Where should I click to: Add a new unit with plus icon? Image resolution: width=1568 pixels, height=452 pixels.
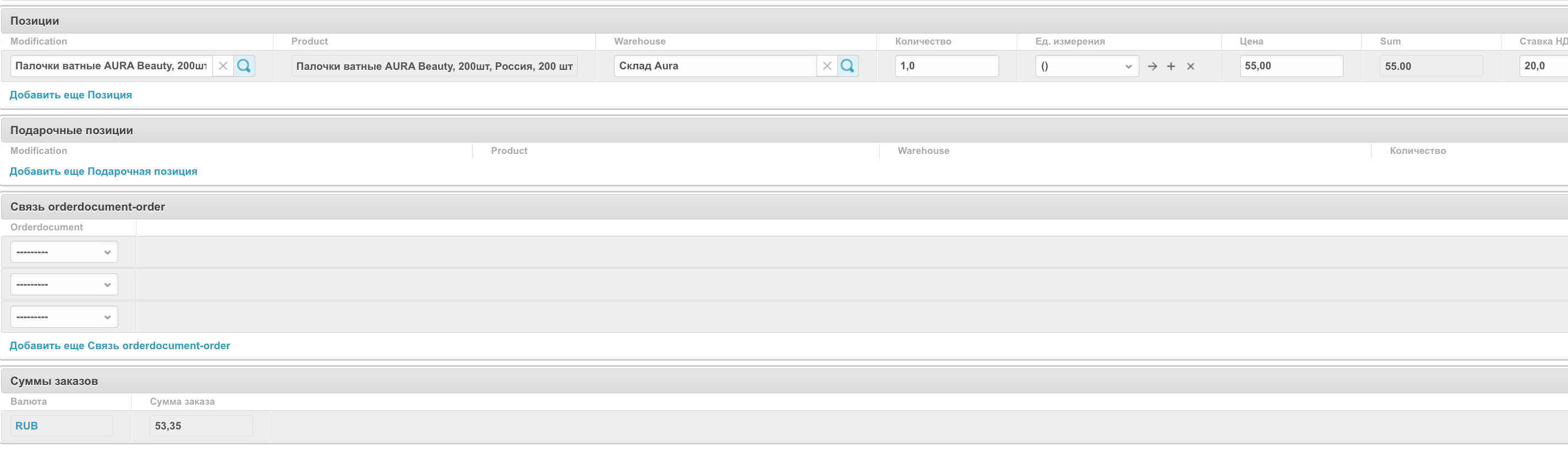point(1171,67)
